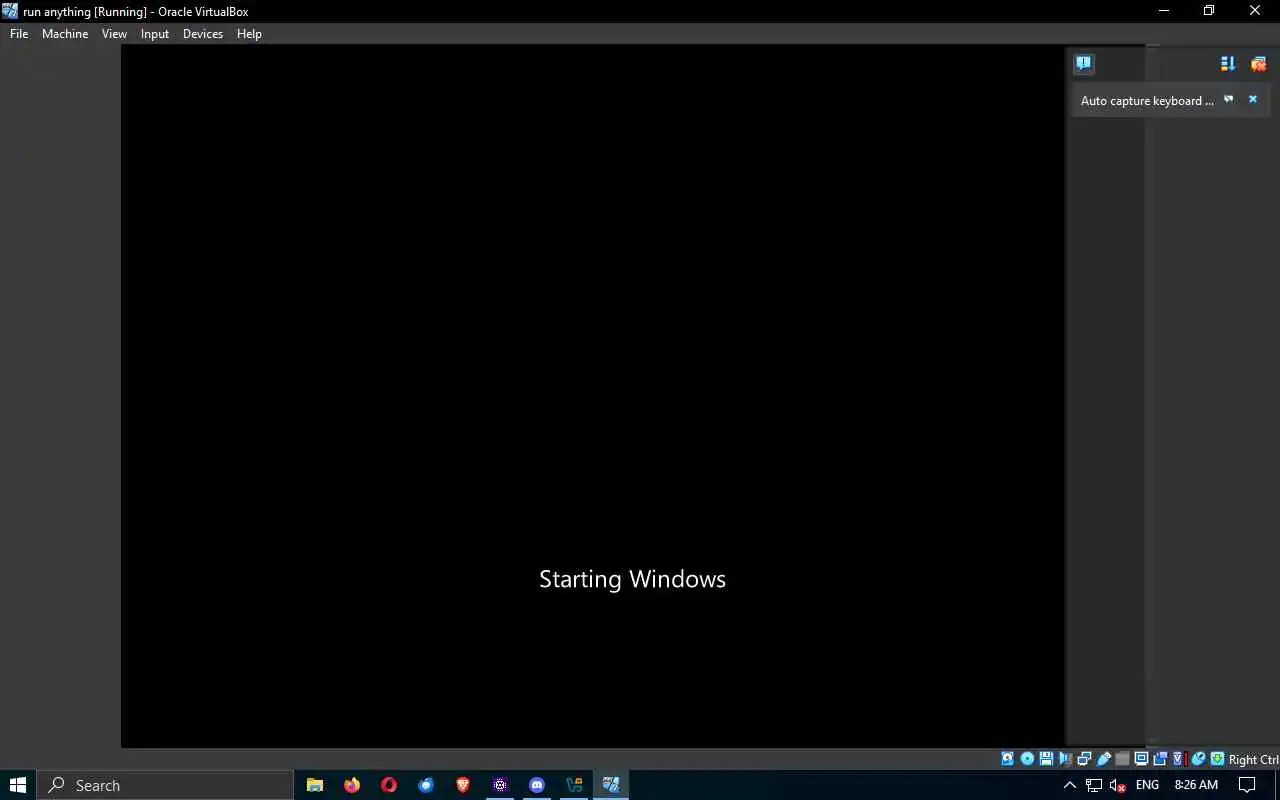Click the shared folders status icon
The image size is (1280, 800).
click(x=1123, y=759)
